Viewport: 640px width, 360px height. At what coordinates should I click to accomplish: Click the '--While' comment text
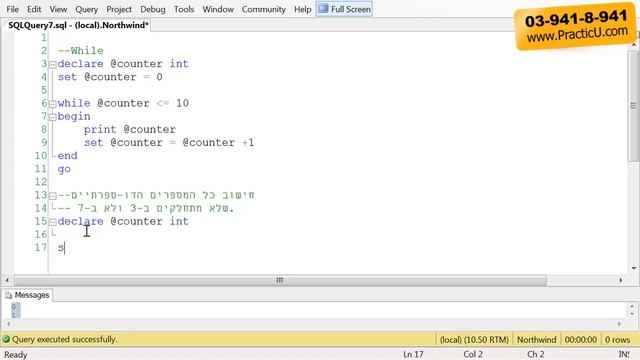click(x=81, y=51)
